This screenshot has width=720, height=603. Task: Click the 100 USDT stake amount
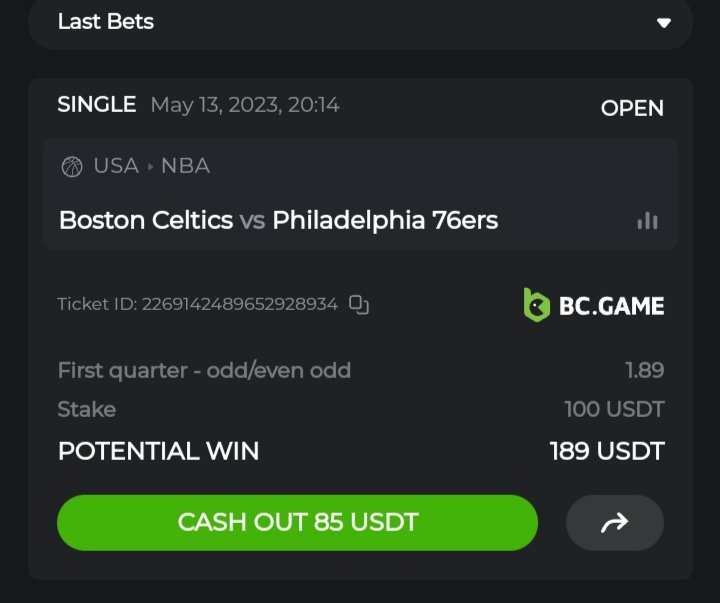(x=614, y=409)
